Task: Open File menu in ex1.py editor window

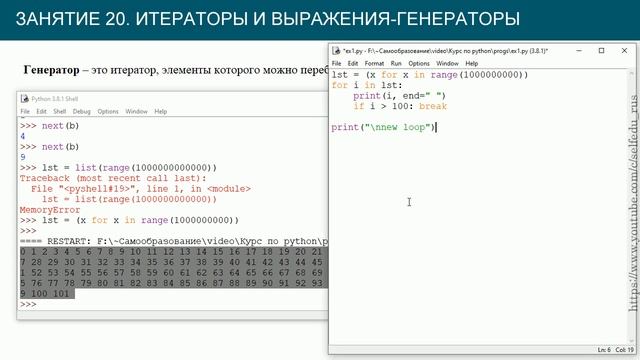Action: click(336, 63)
